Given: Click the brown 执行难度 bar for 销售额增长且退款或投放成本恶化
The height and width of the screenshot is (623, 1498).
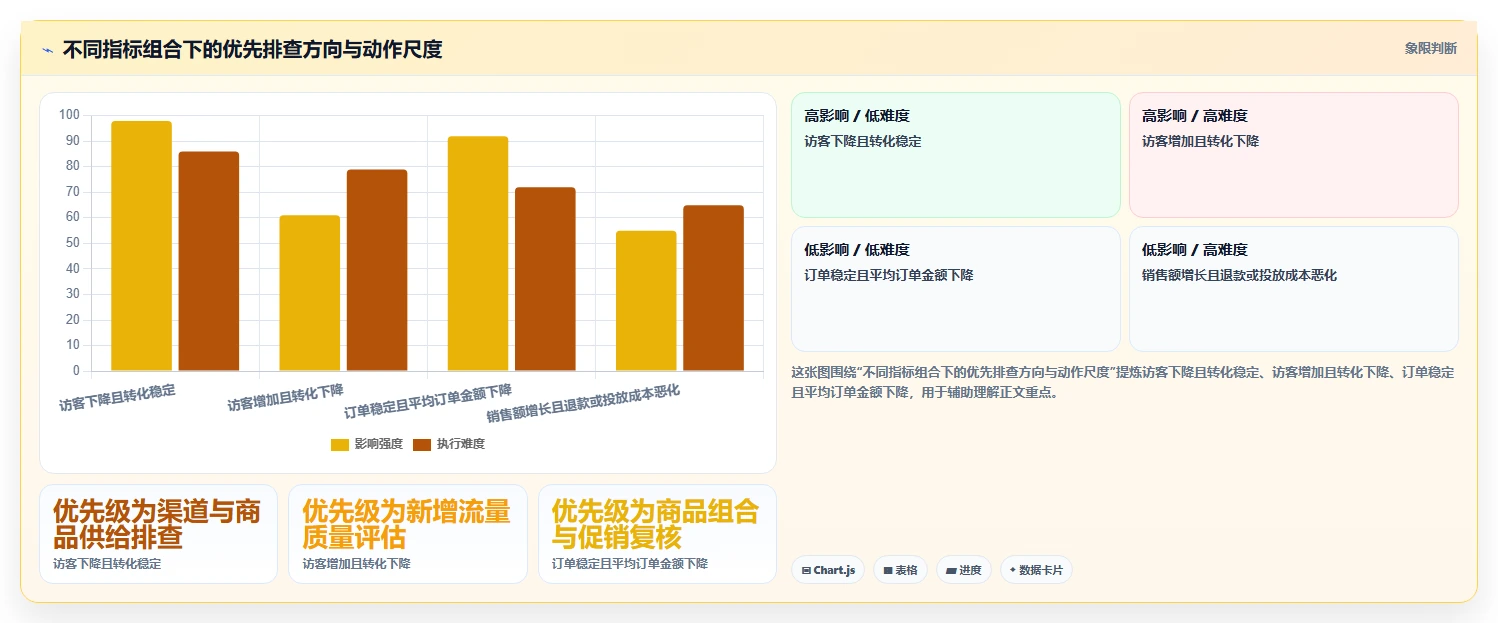Looking at the screenshot, I should click(x=713, y=288).
